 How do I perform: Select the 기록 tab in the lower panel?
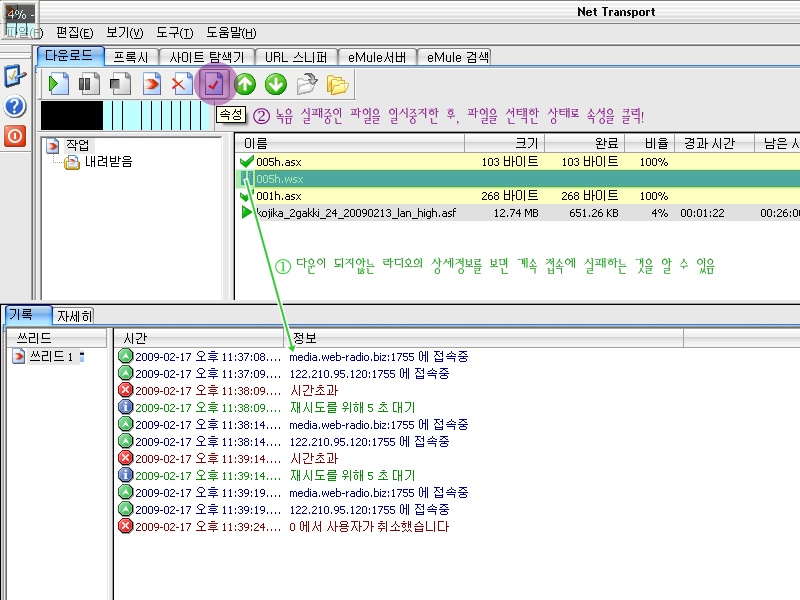point(27,315)
